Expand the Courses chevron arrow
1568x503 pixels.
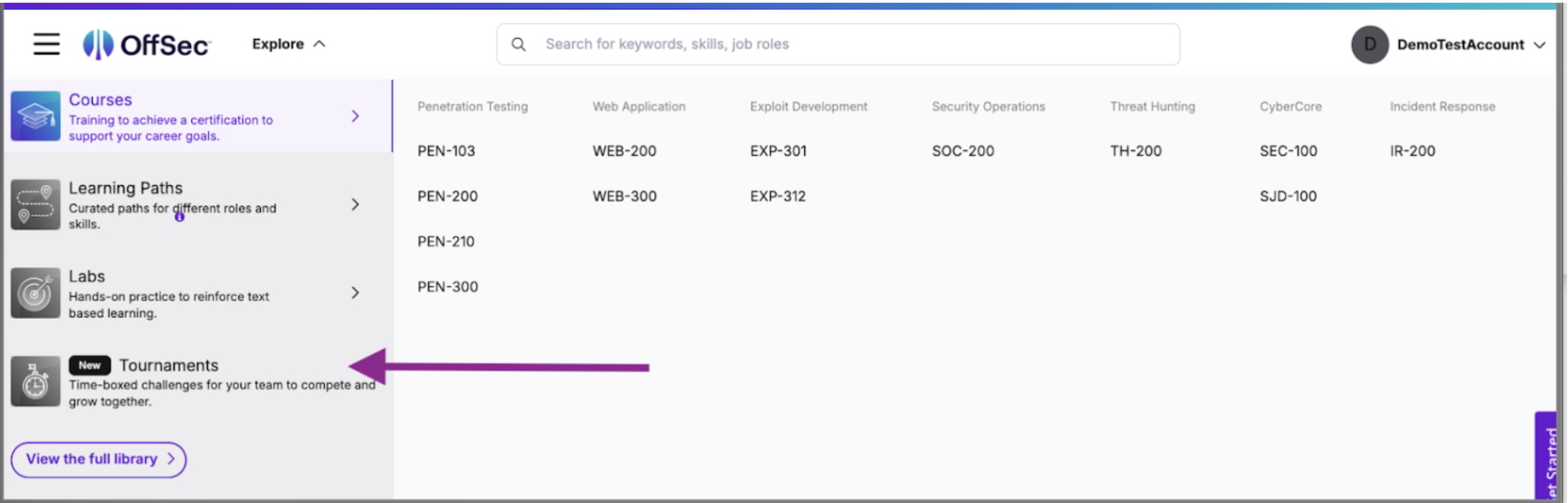coord(355,116)
